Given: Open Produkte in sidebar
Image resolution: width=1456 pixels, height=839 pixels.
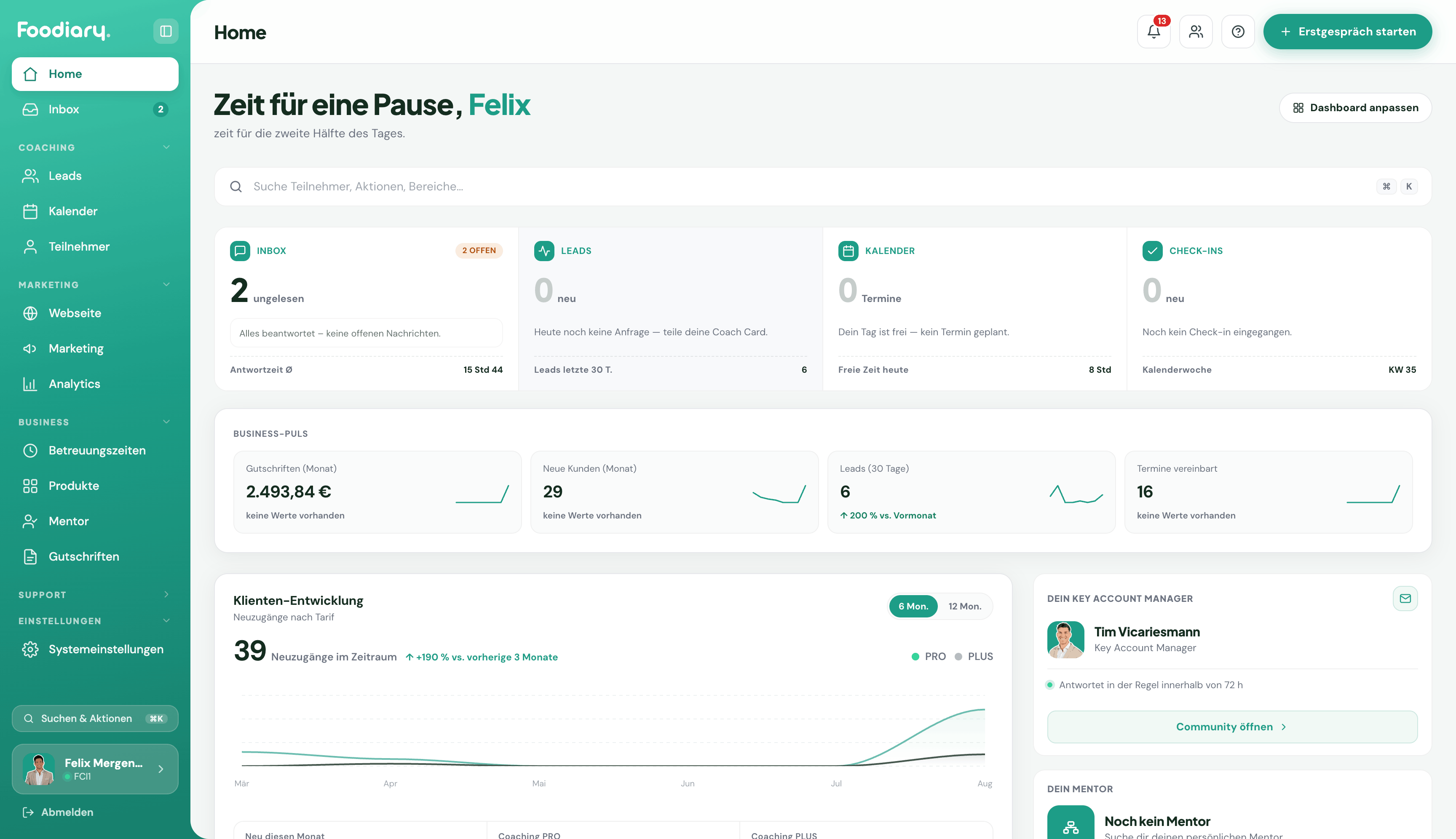Looking at the screenshot, I should [95, 486].
